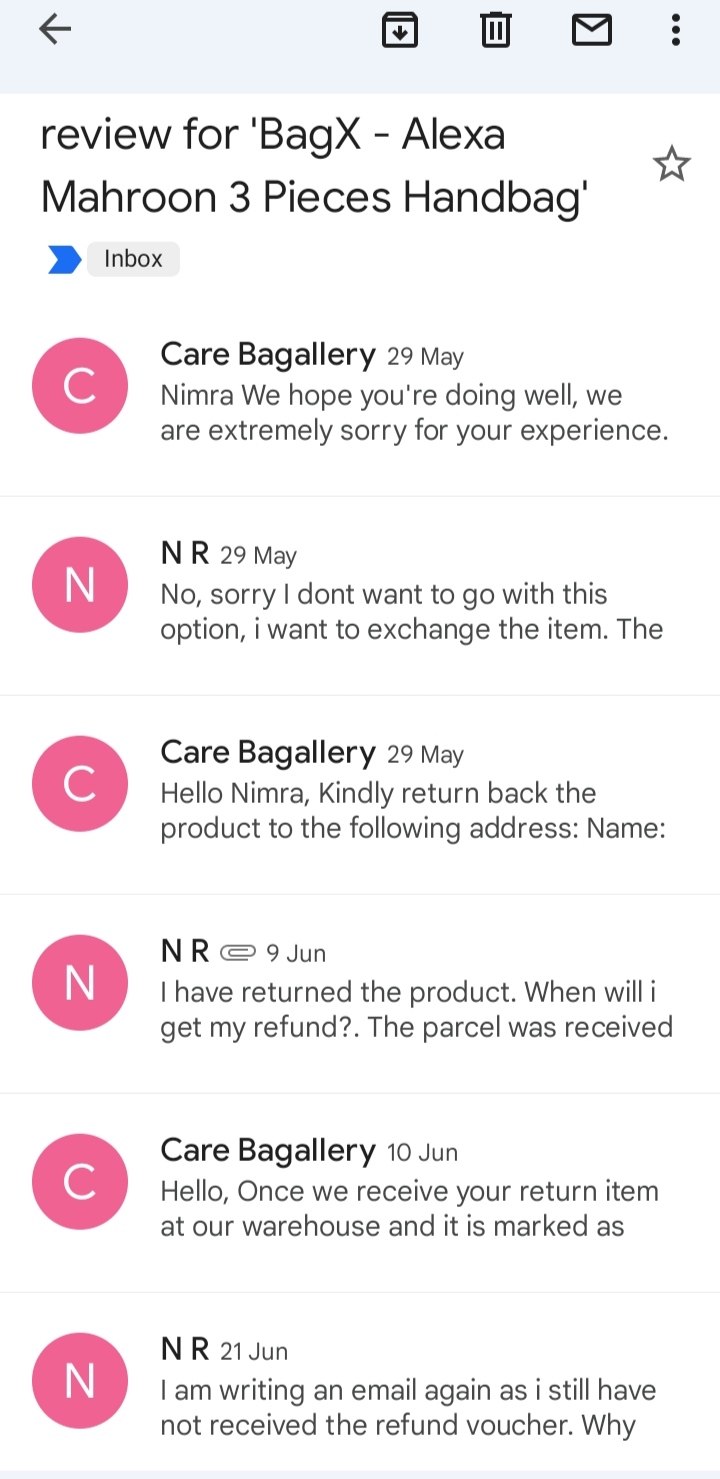
Task: Tap the attachment paperclip icon on the 9 Jun message
Action: point(238,952)
